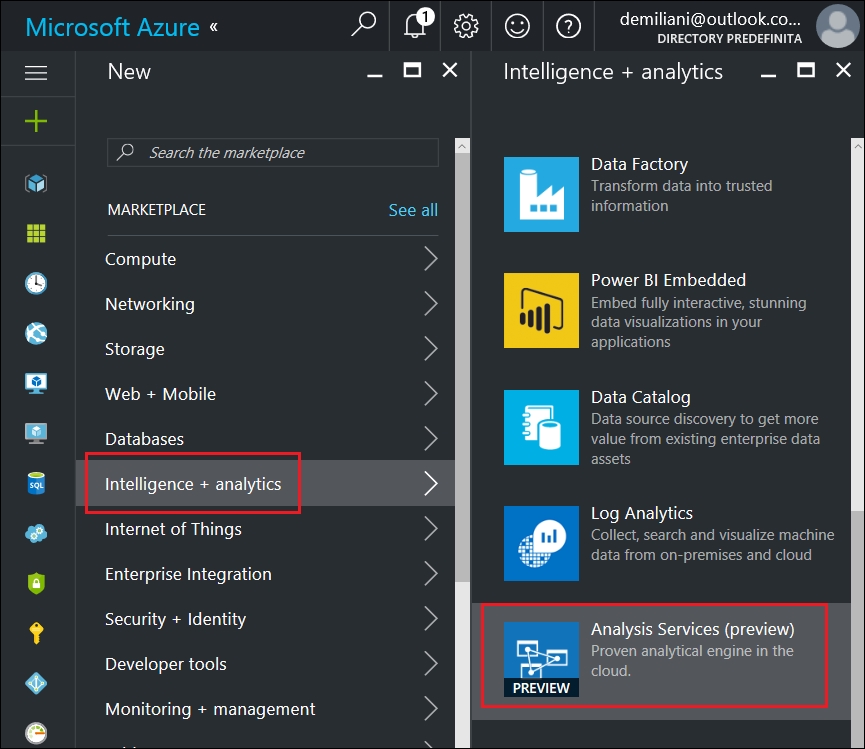
Task: Select Networking category
Action: (150, 304)
